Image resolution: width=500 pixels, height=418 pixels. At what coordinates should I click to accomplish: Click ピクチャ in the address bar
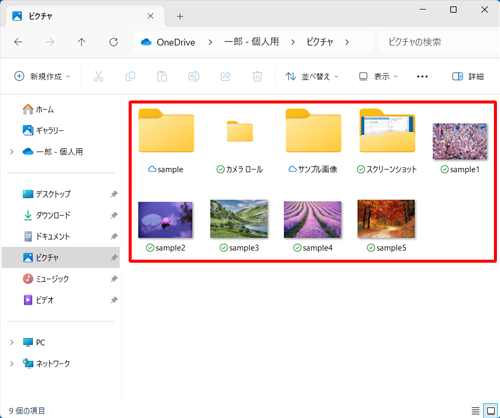320,42
